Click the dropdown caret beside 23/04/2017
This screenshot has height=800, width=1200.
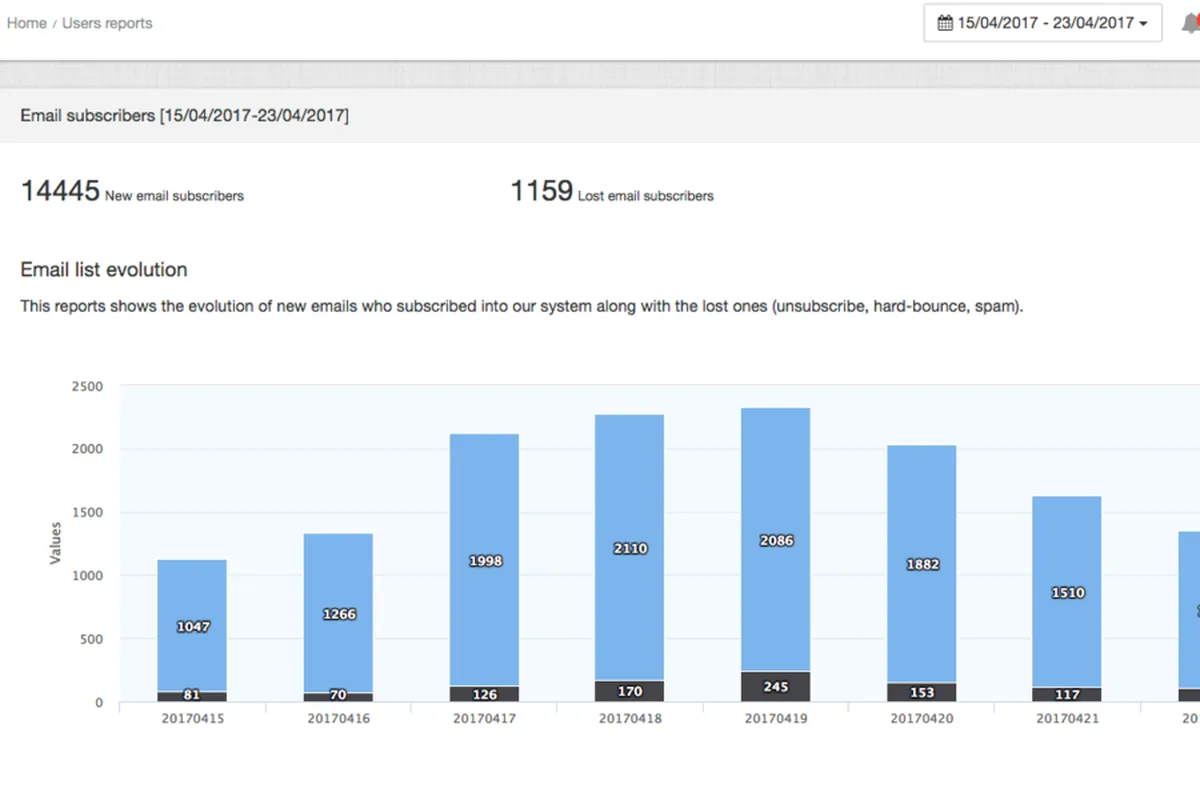click(1143, 23)
